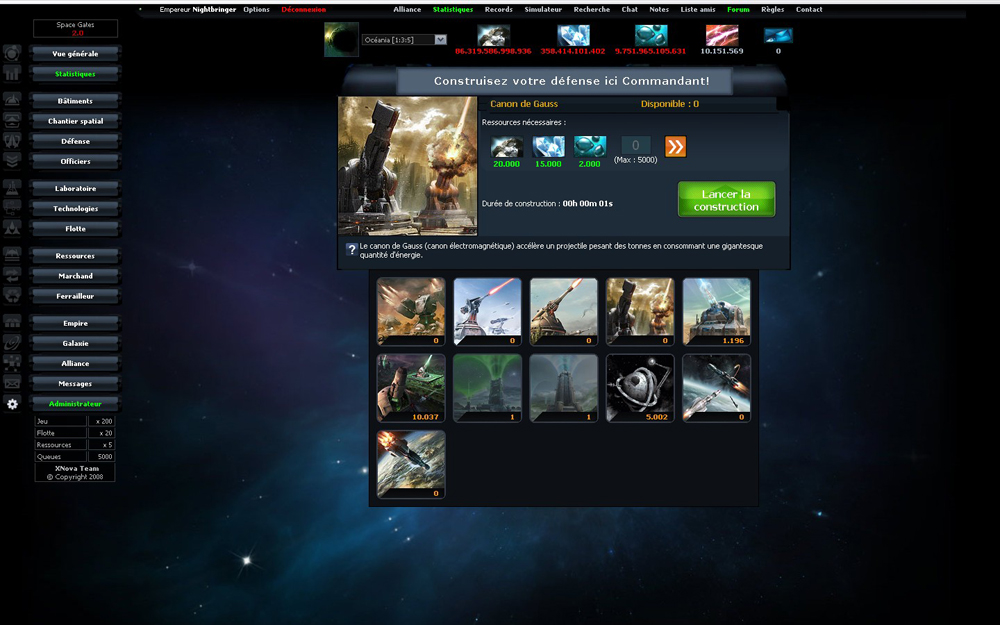This screenshot has width=1000, height=625.
Task: Open Statistiques in the top menu
Action: [453, 10]
